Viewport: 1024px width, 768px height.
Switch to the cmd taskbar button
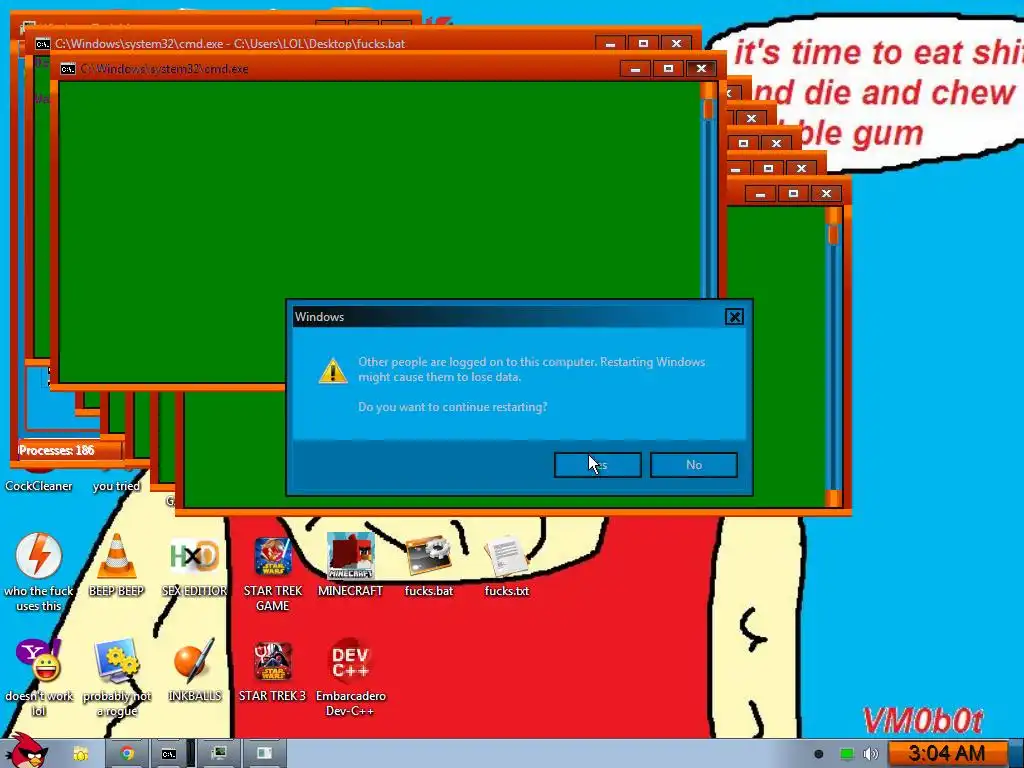coord(168,754)
